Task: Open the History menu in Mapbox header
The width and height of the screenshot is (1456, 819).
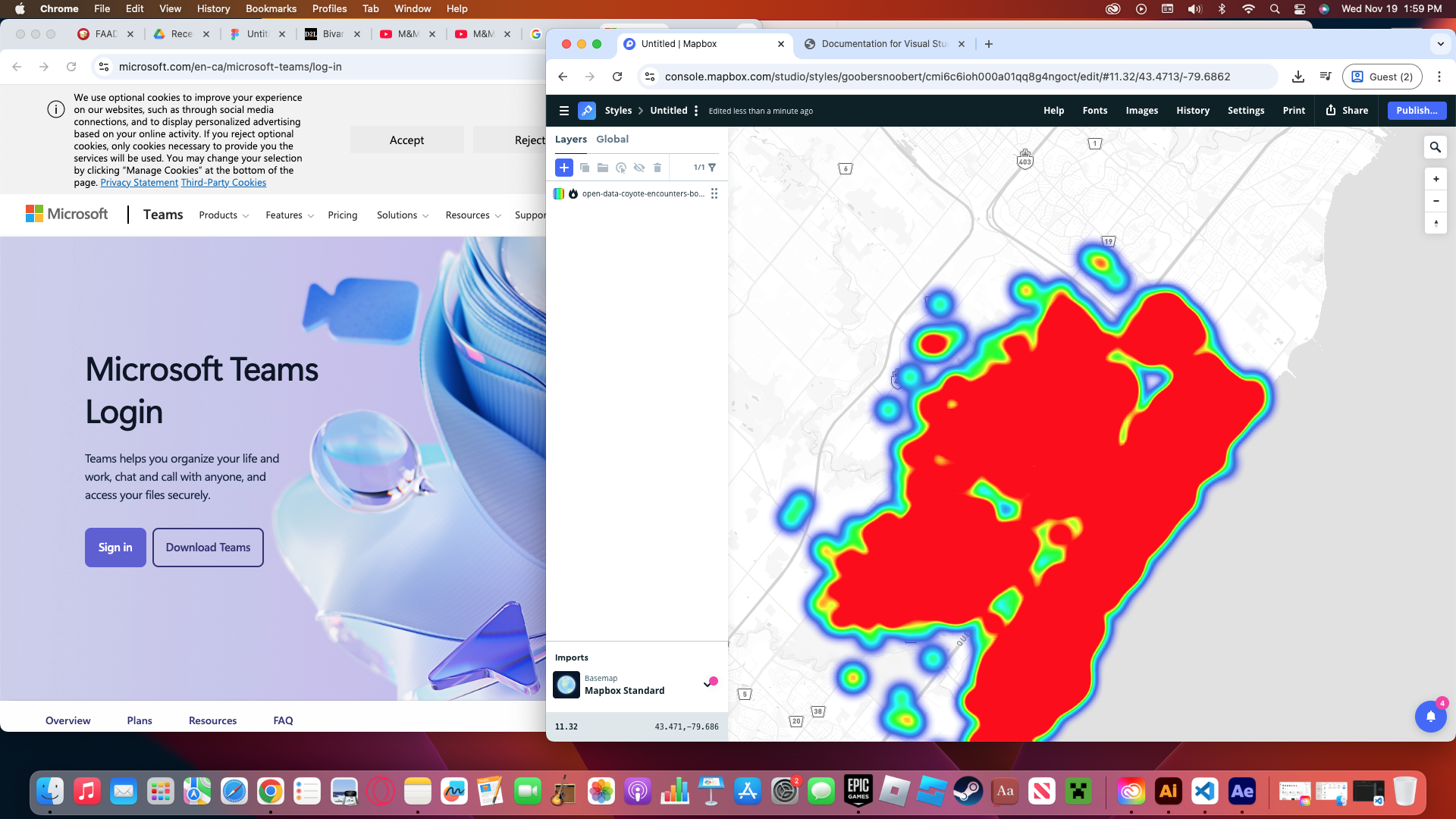Action: point(1192,111)
